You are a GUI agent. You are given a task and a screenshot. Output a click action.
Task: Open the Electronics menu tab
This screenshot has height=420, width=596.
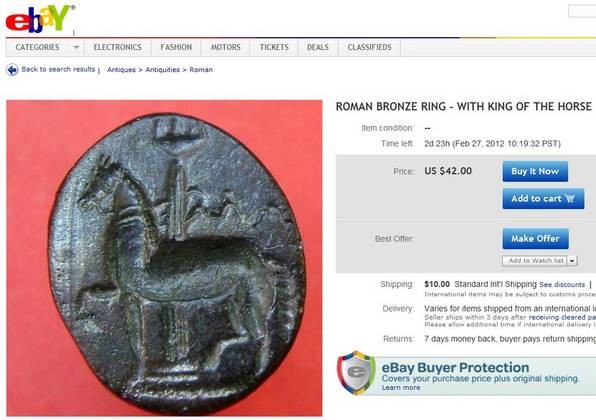[117, 48]
